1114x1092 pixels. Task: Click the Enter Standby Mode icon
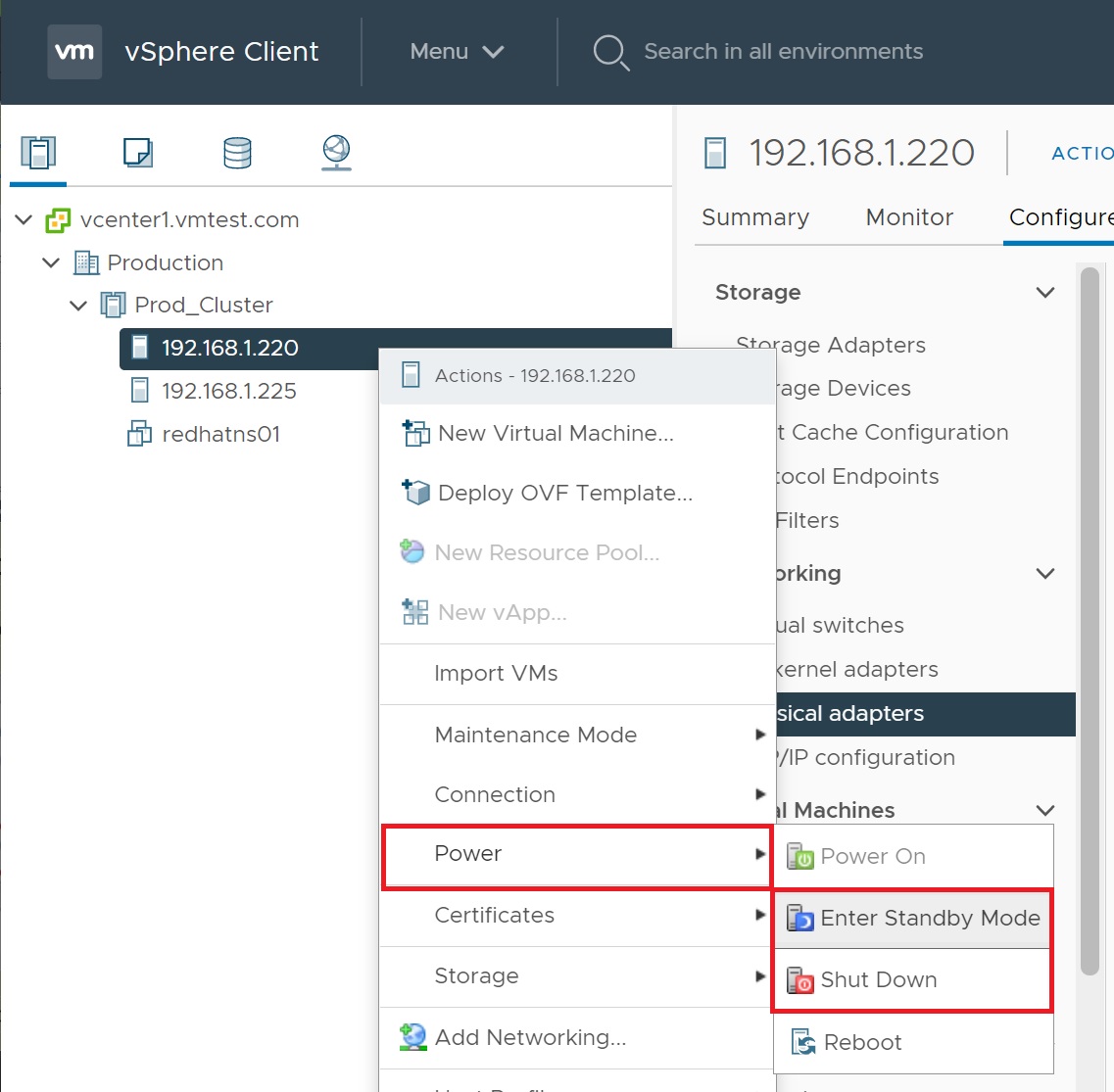800,919
